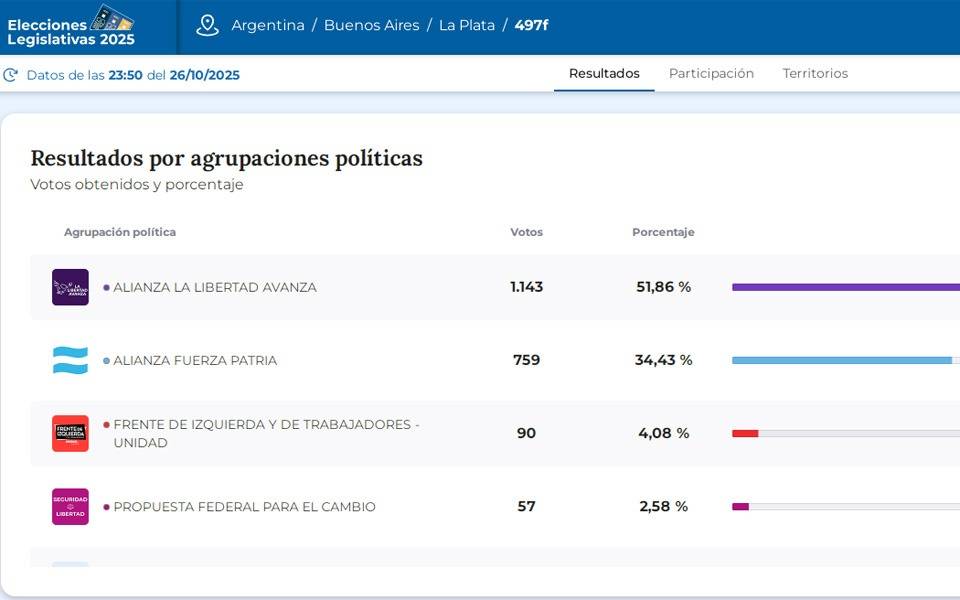The width and height of the screenshot is (960, 600).
Task: Click the Porcentaje column header
Action: 663,232
